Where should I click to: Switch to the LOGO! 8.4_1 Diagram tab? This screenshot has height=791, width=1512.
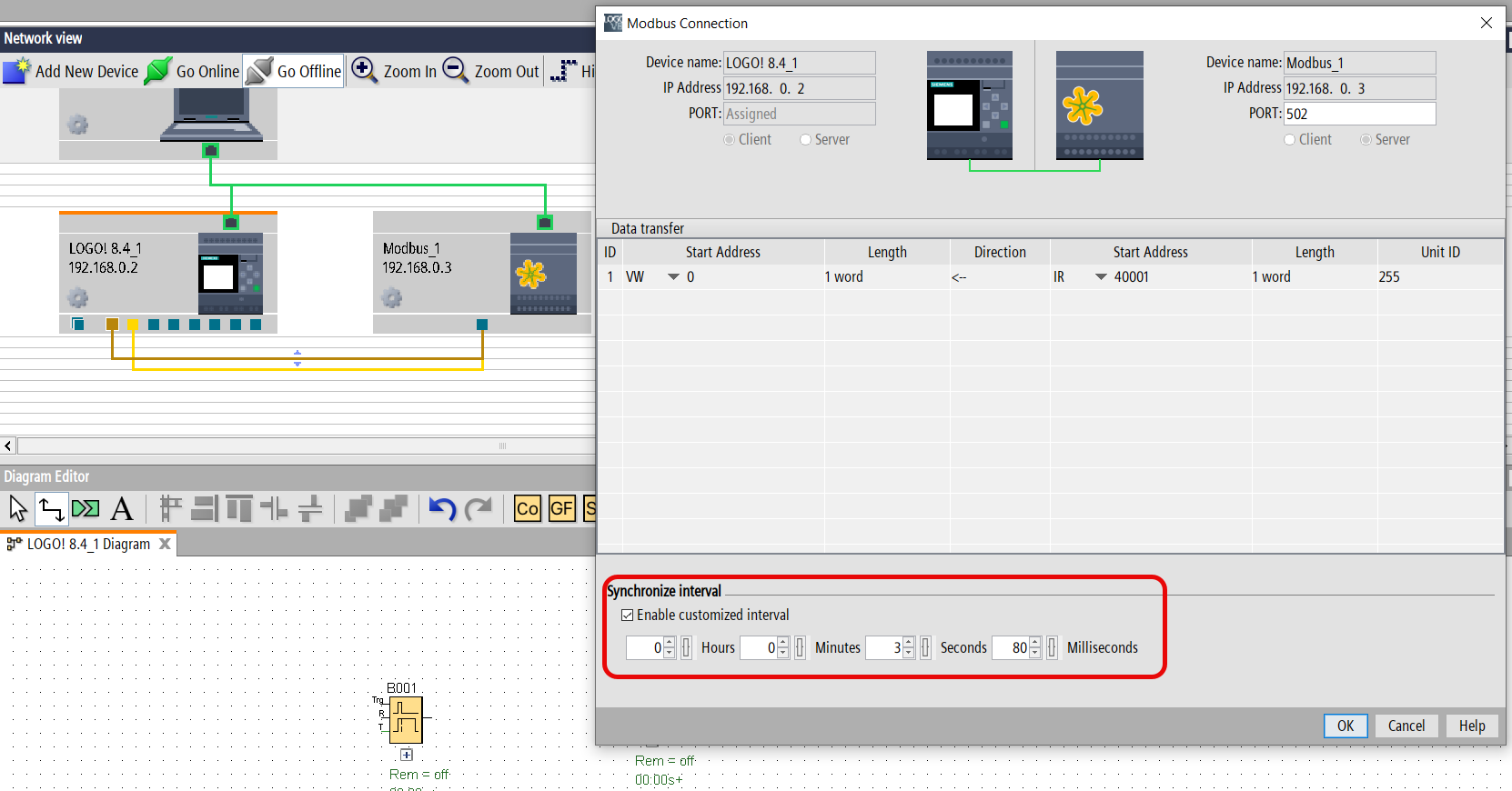pyautogui.click(x=88, y=544)
